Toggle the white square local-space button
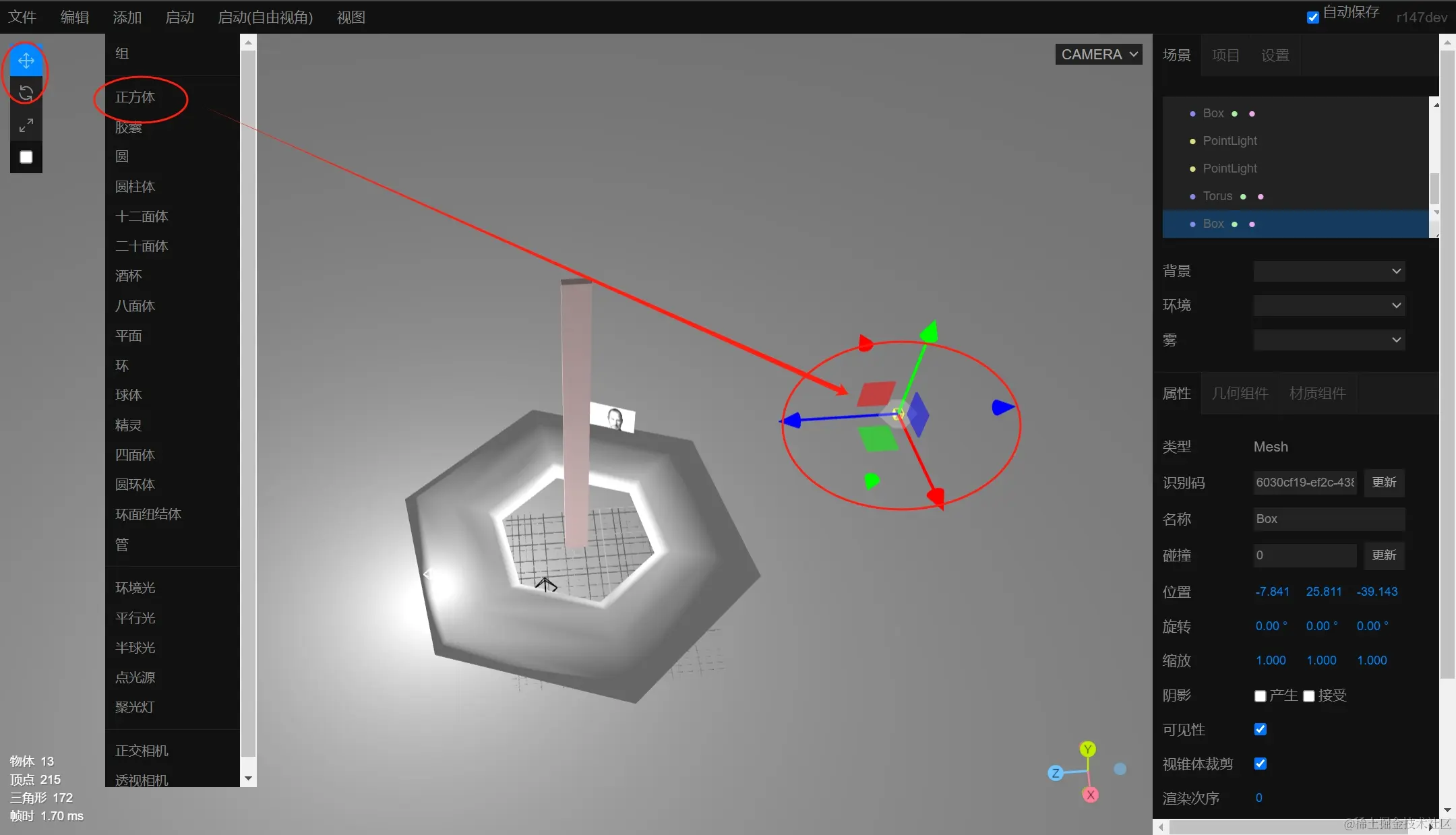The width and height of the screenshot is (1456, 835). [26, 157]
